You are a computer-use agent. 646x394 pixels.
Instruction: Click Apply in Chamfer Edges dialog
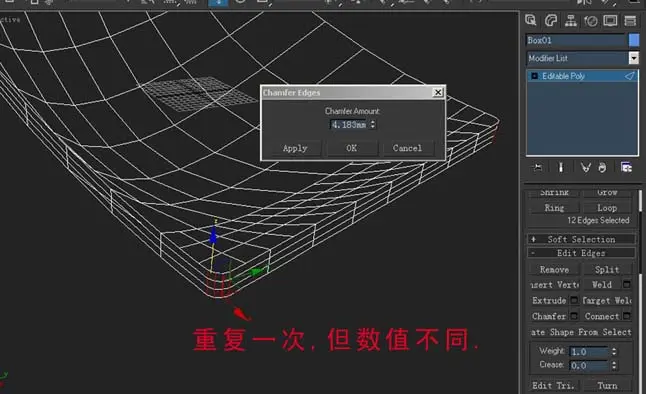(295, 148)
